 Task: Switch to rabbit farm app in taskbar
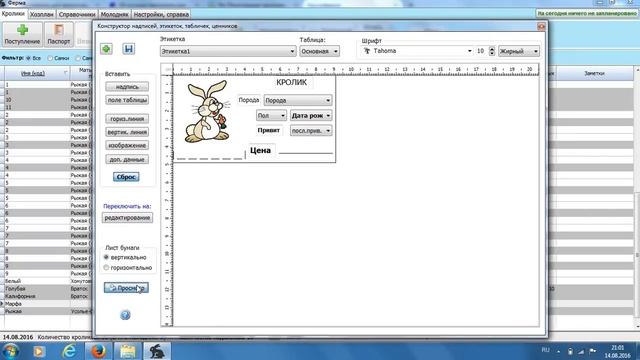click(x=157, y=351)
